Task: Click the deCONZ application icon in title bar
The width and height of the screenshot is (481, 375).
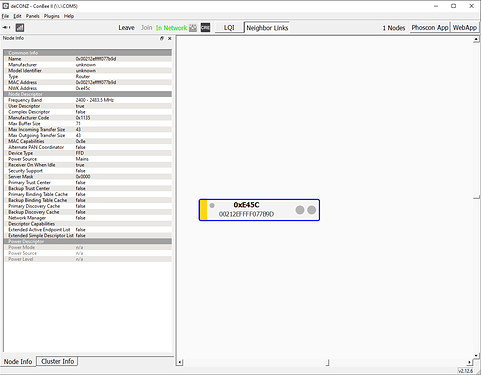Action: [x=5, y=6]
